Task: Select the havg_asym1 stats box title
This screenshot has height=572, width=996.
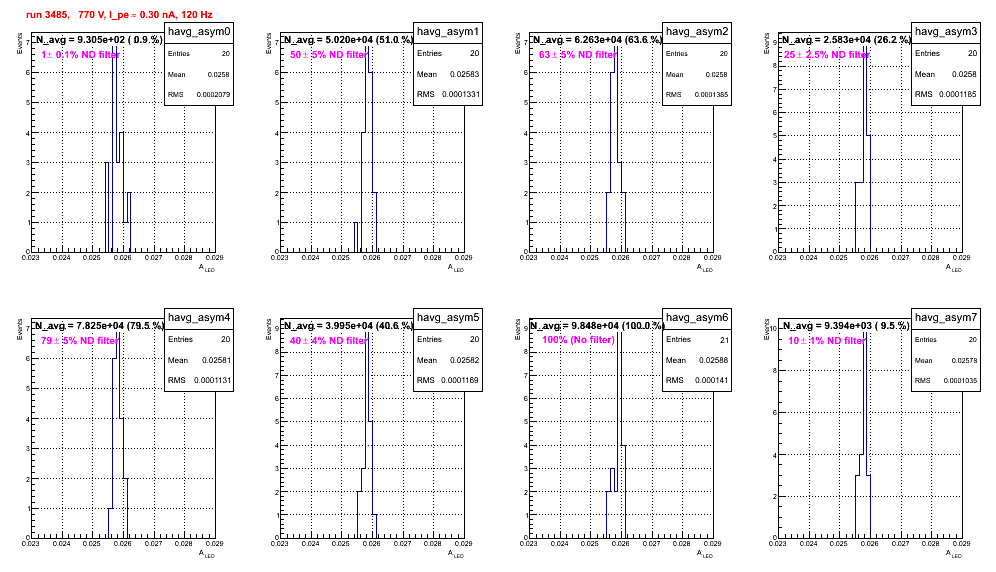Action: pyautogui.click(x=448, y=32)
